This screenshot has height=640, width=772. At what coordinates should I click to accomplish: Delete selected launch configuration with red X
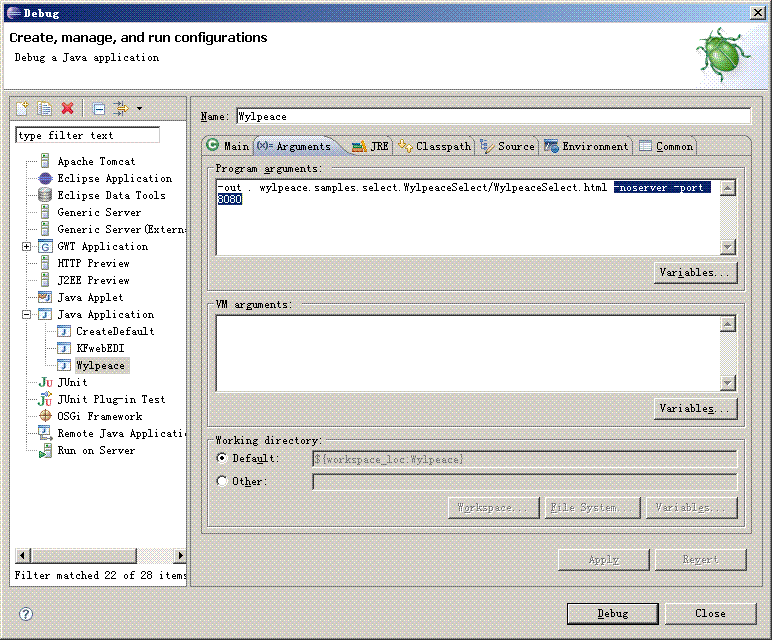(x=67, y=108)
